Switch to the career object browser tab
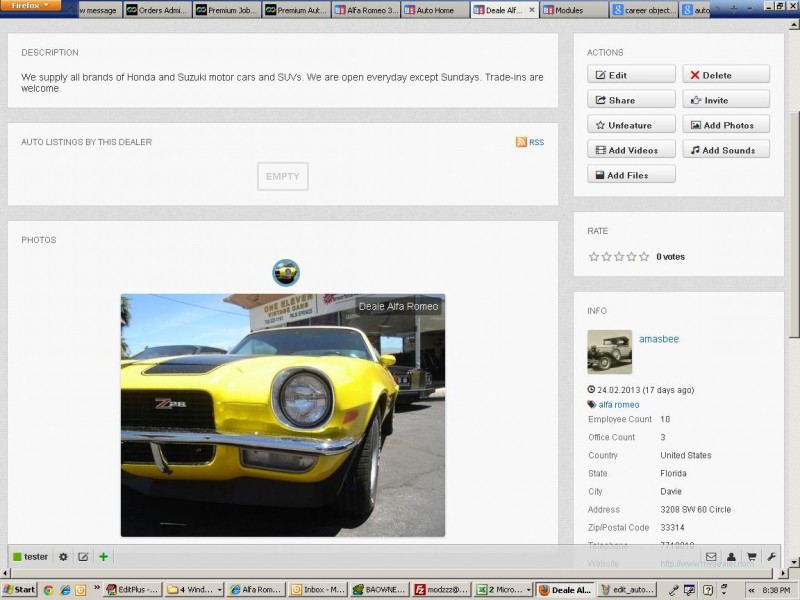This screenshot has height=600, width=800. 644,10
